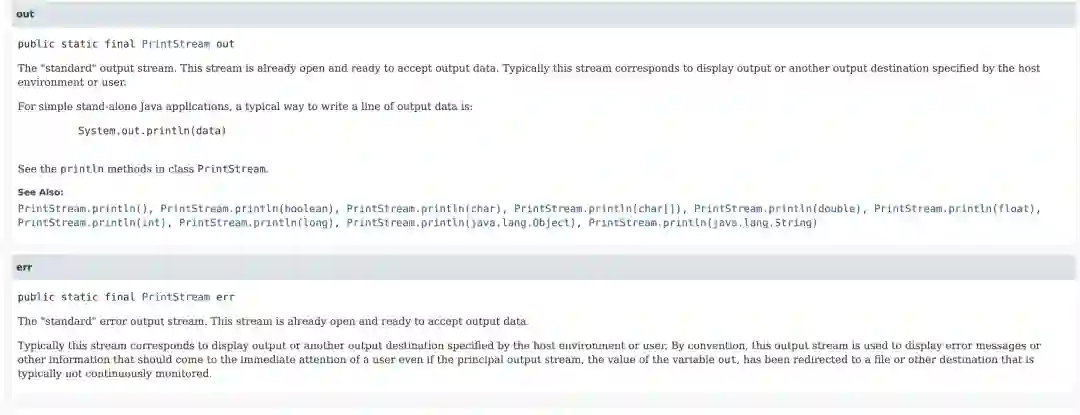
Task: Select the 'out' field section heading
Action: click(x=26, y=14)
